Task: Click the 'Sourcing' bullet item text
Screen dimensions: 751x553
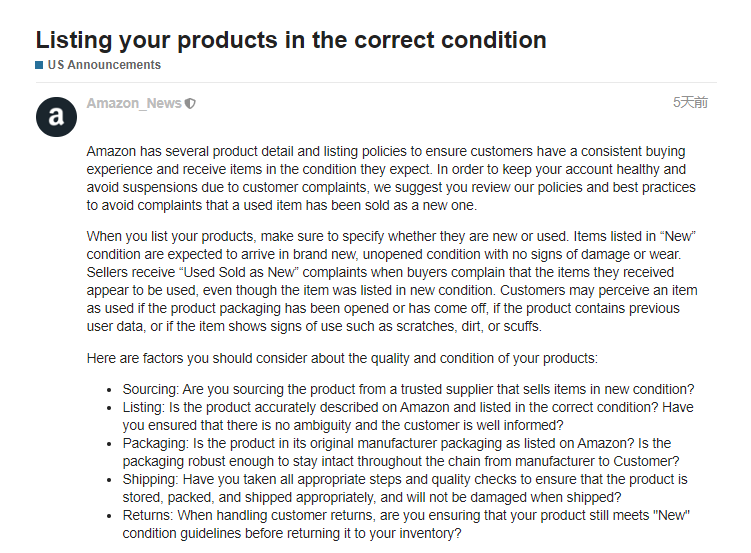Action: coord(408,389)
